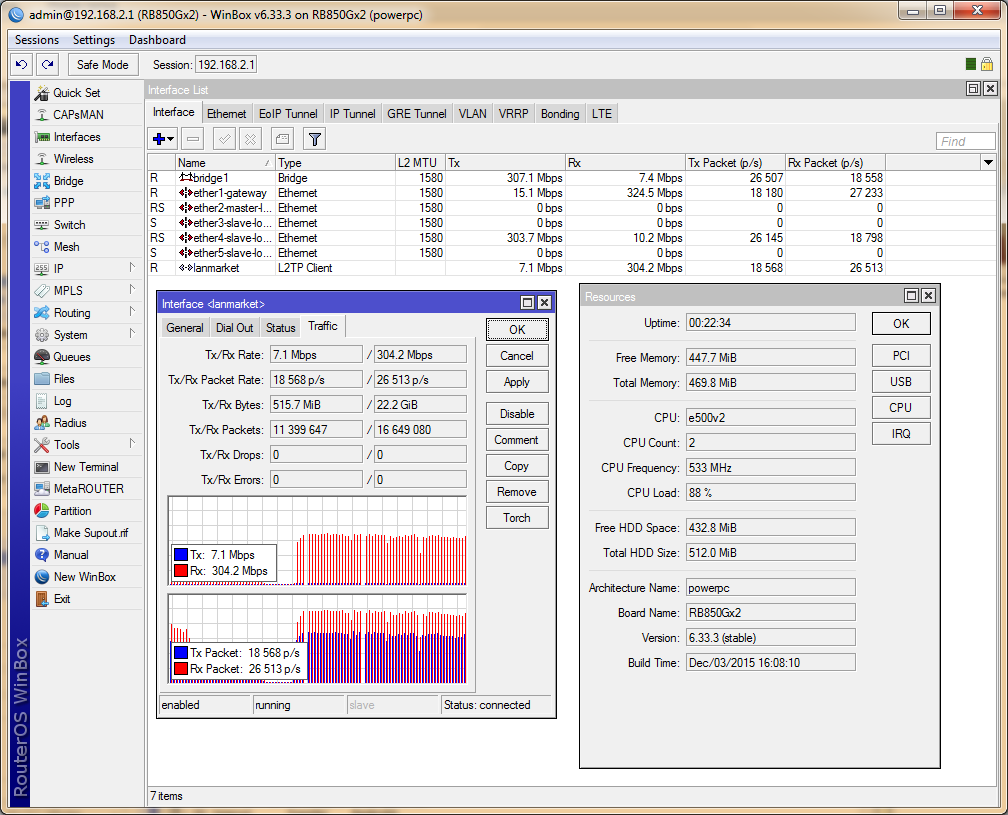Click the redo arrow icon

pyautogui.click(x=46, y=64)
